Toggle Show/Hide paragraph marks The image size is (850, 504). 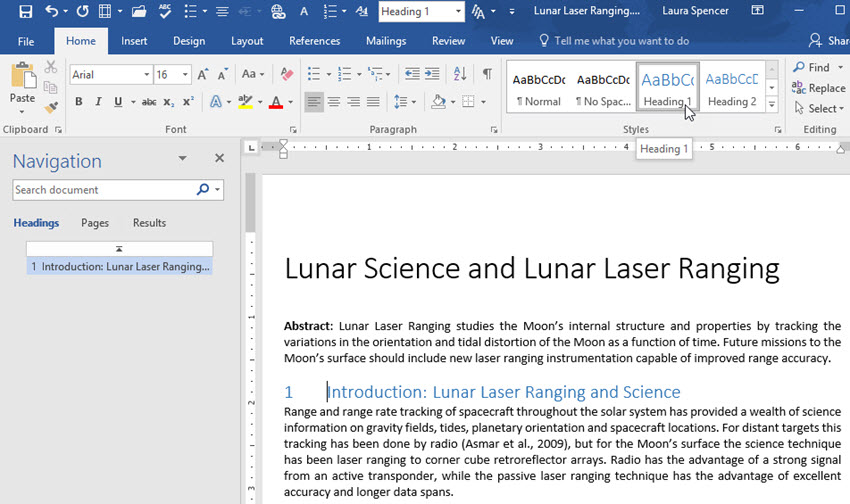tap(487, 75)
